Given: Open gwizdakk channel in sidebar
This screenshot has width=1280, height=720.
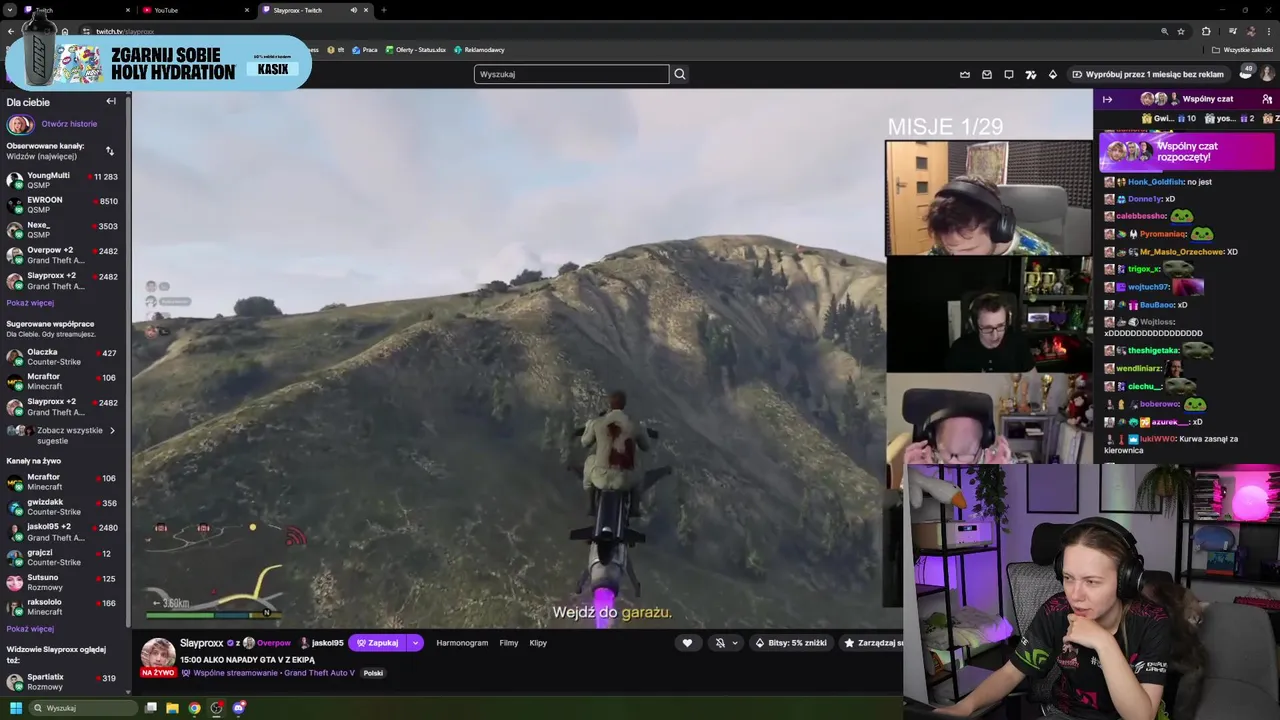Looking at the screenshot, I should pos(62,507).
